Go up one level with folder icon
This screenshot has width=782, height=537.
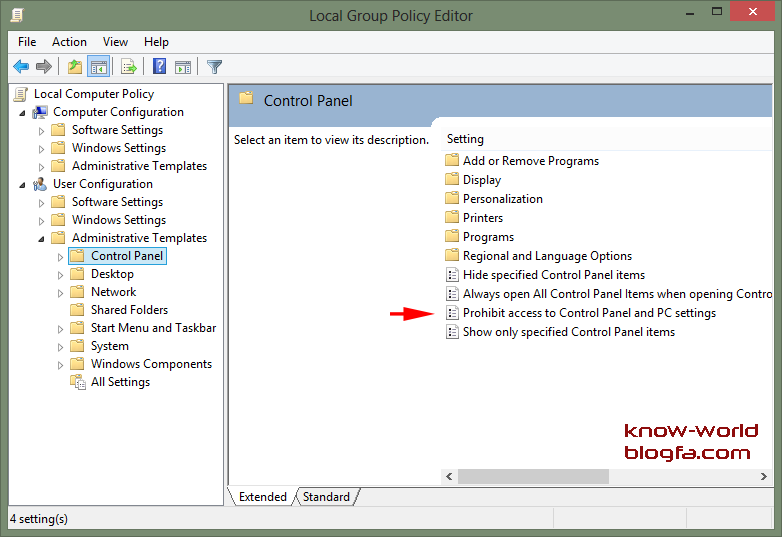click(x=75, y=67)
